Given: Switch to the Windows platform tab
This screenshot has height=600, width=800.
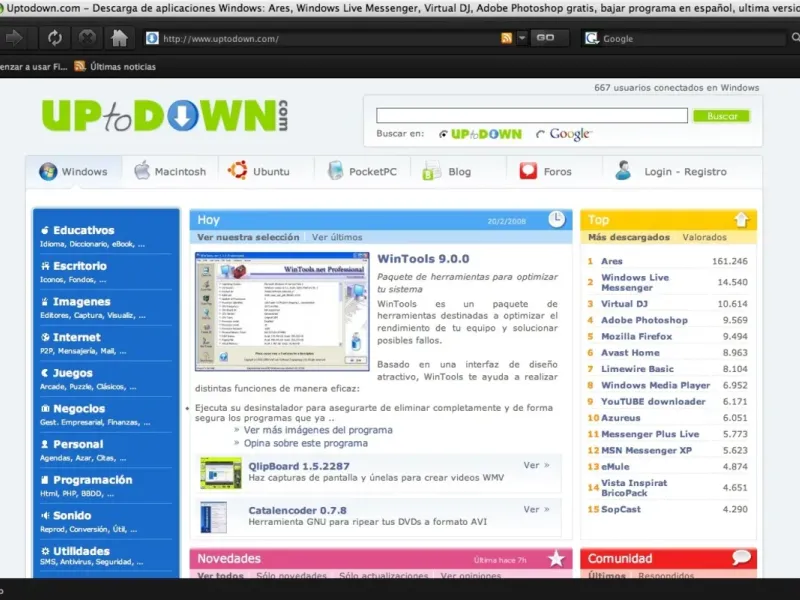Looking at the screenshot, I should coord(74,172).
